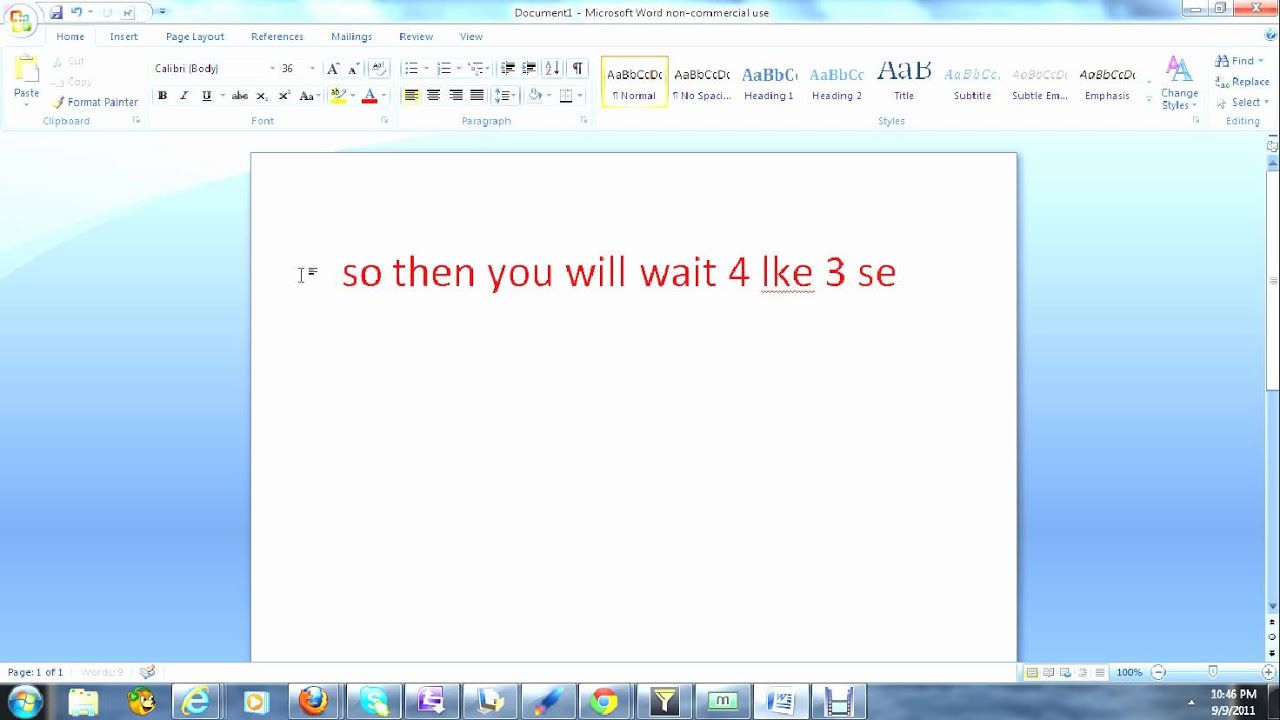The width and height of the screenshot is (1280, 720).
Task: Grow the font size
Action: click(333, 68)
